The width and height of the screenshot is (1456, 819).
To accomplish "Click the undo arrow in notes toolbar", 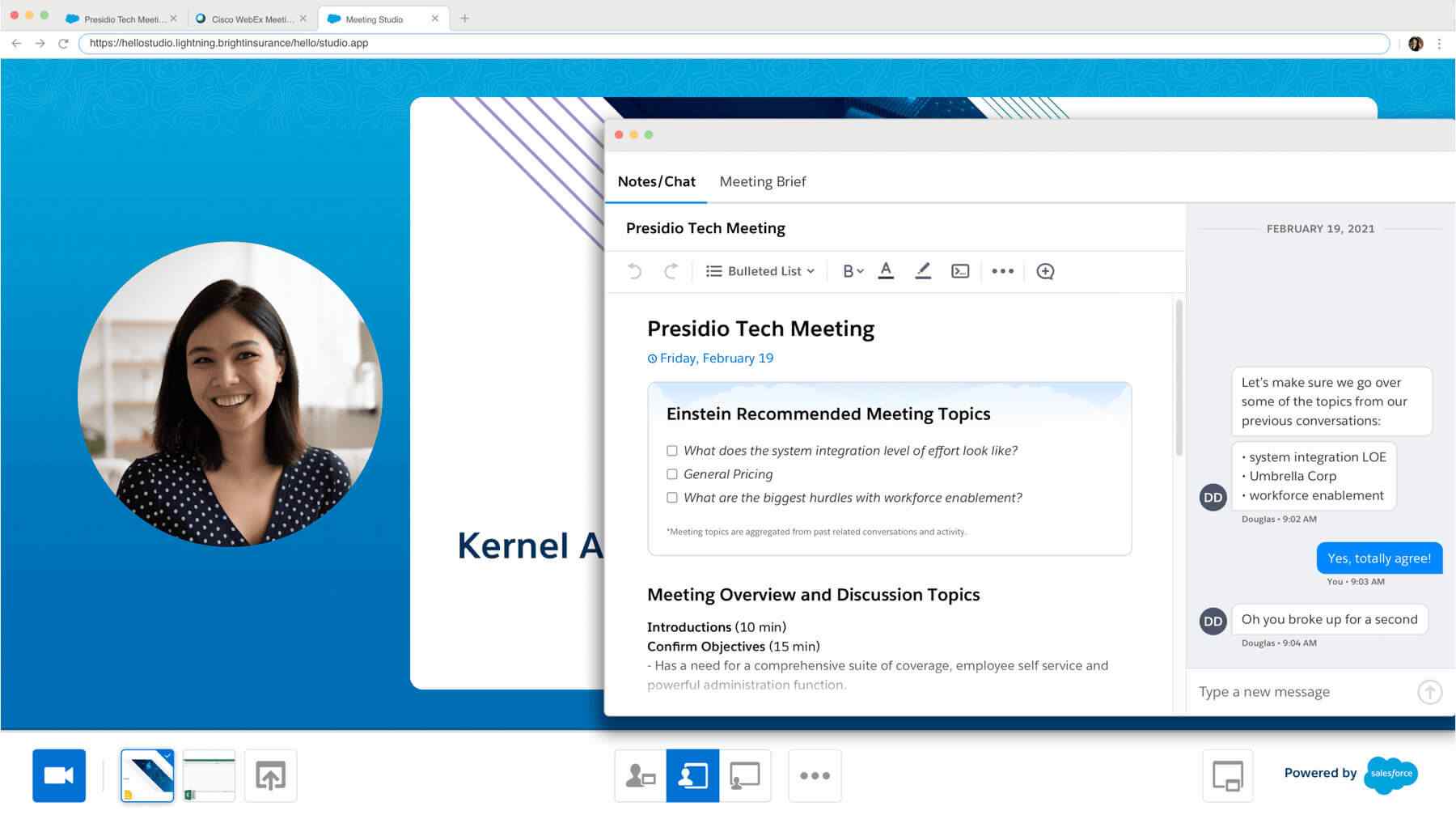I will pyautogui.click(x=635, y=271).
